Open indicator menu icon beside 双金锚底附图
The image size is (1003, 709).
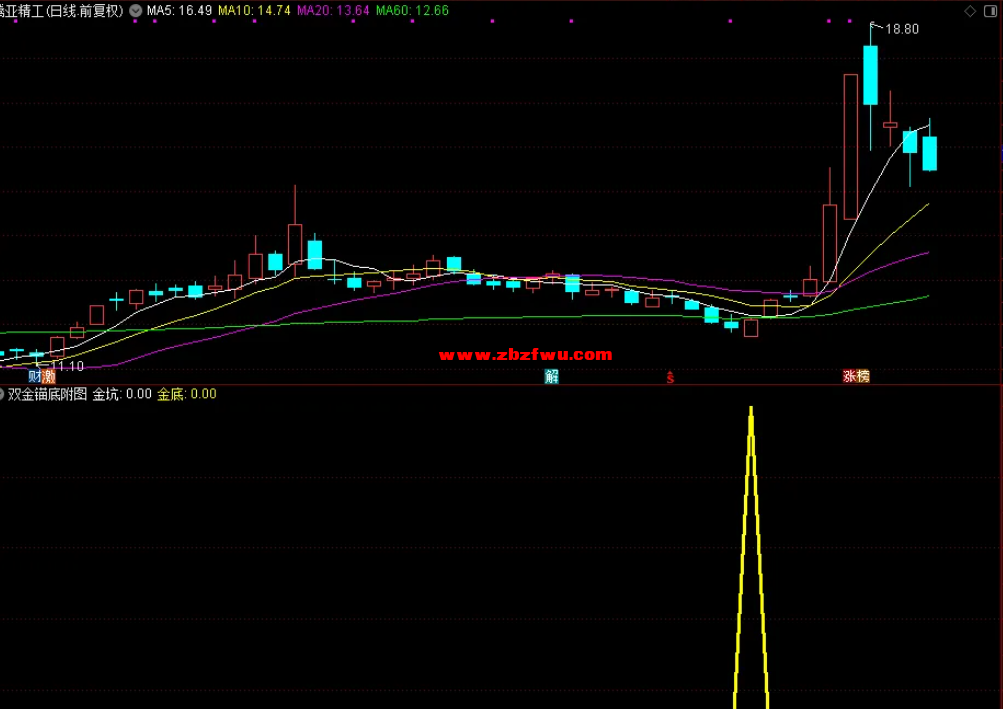coord(1,394)
